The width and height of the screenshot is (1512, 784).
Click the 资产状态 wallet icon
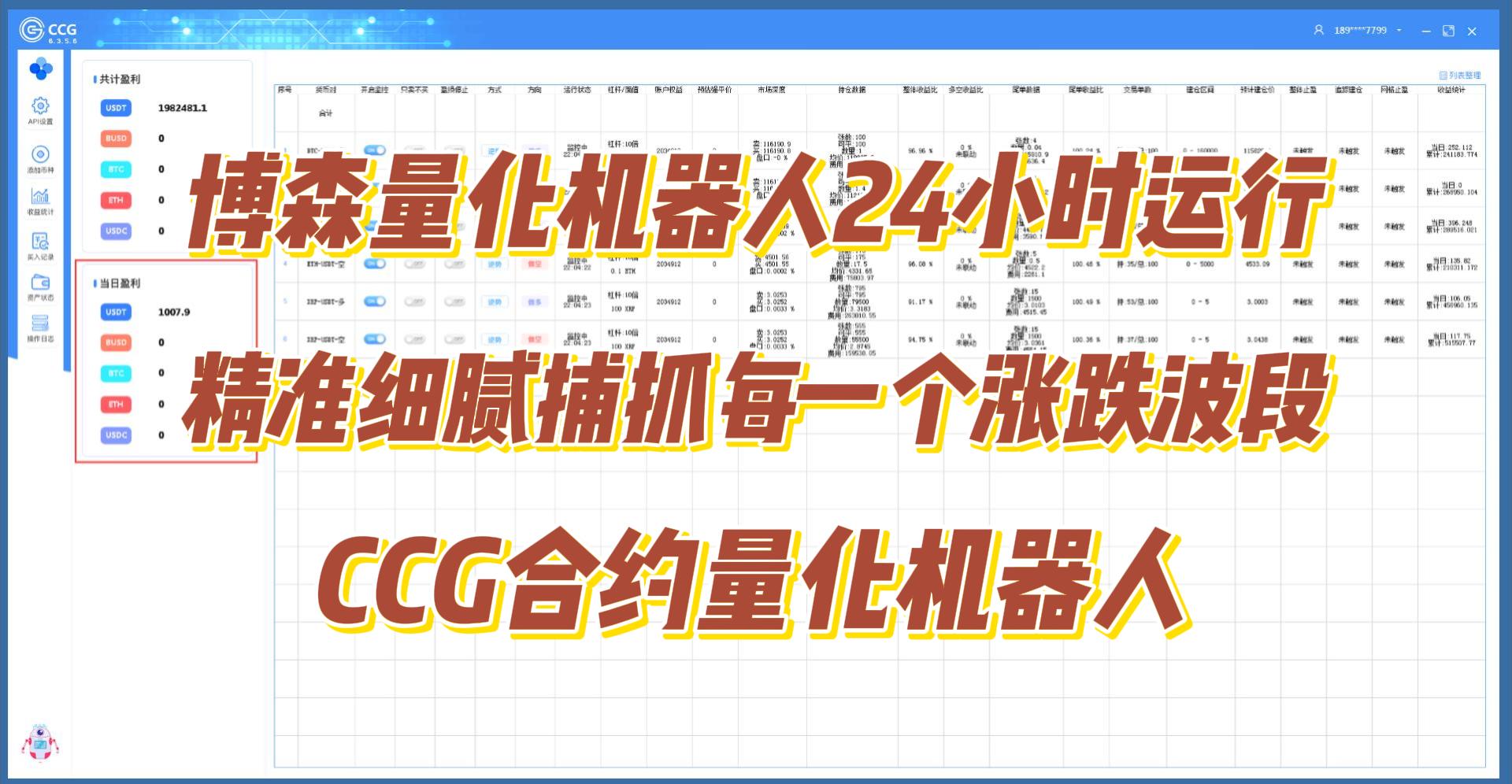click(40, 283)
